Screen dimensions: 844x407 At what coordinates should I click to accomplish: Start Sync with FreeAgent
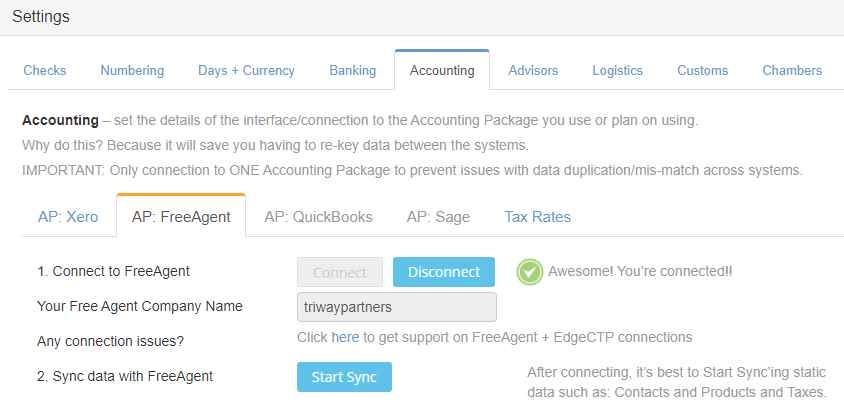click(x=344, y=377)
